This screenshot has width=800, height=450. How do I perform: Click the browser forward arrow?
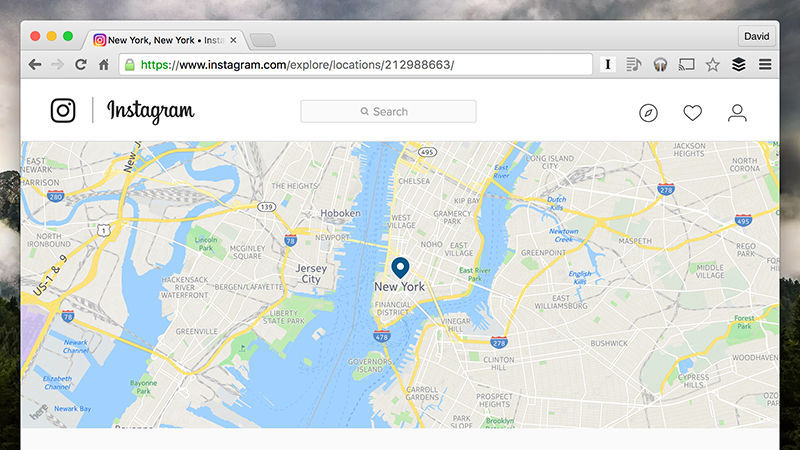point(57,65)
